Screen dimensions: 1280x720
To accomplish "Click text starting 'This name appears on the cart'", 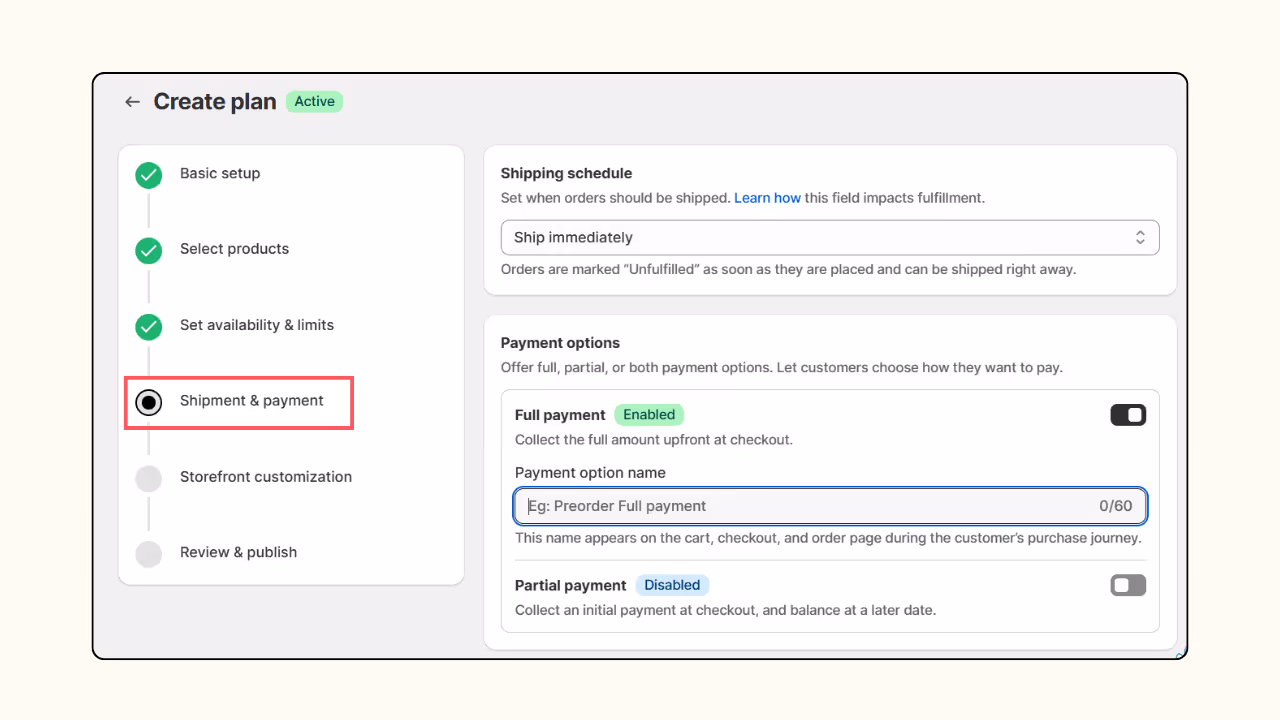I will [x=828, y=538].
